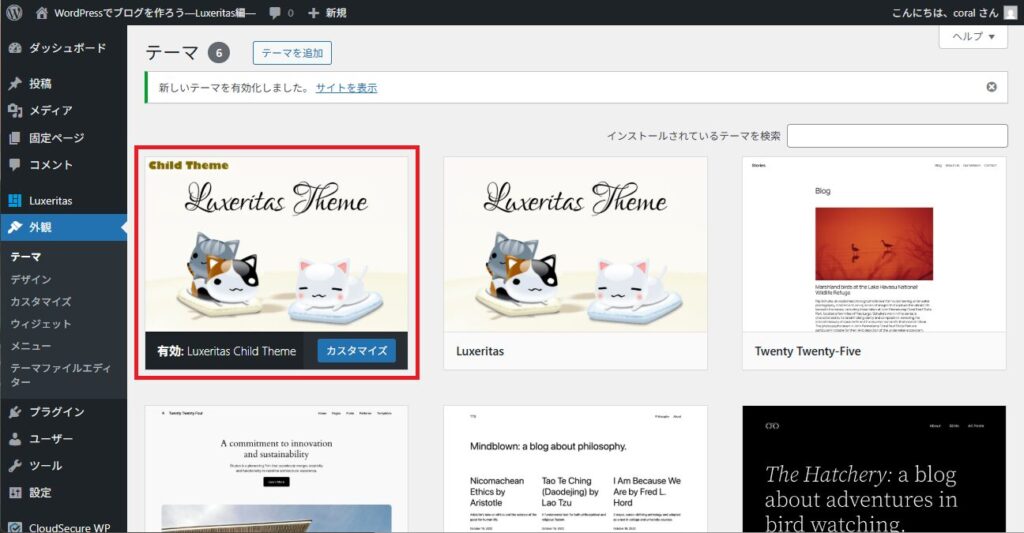1024x533 pixels.
Task: Click the pages icon beside 固定ページ
Action: [x=15, y=138]
